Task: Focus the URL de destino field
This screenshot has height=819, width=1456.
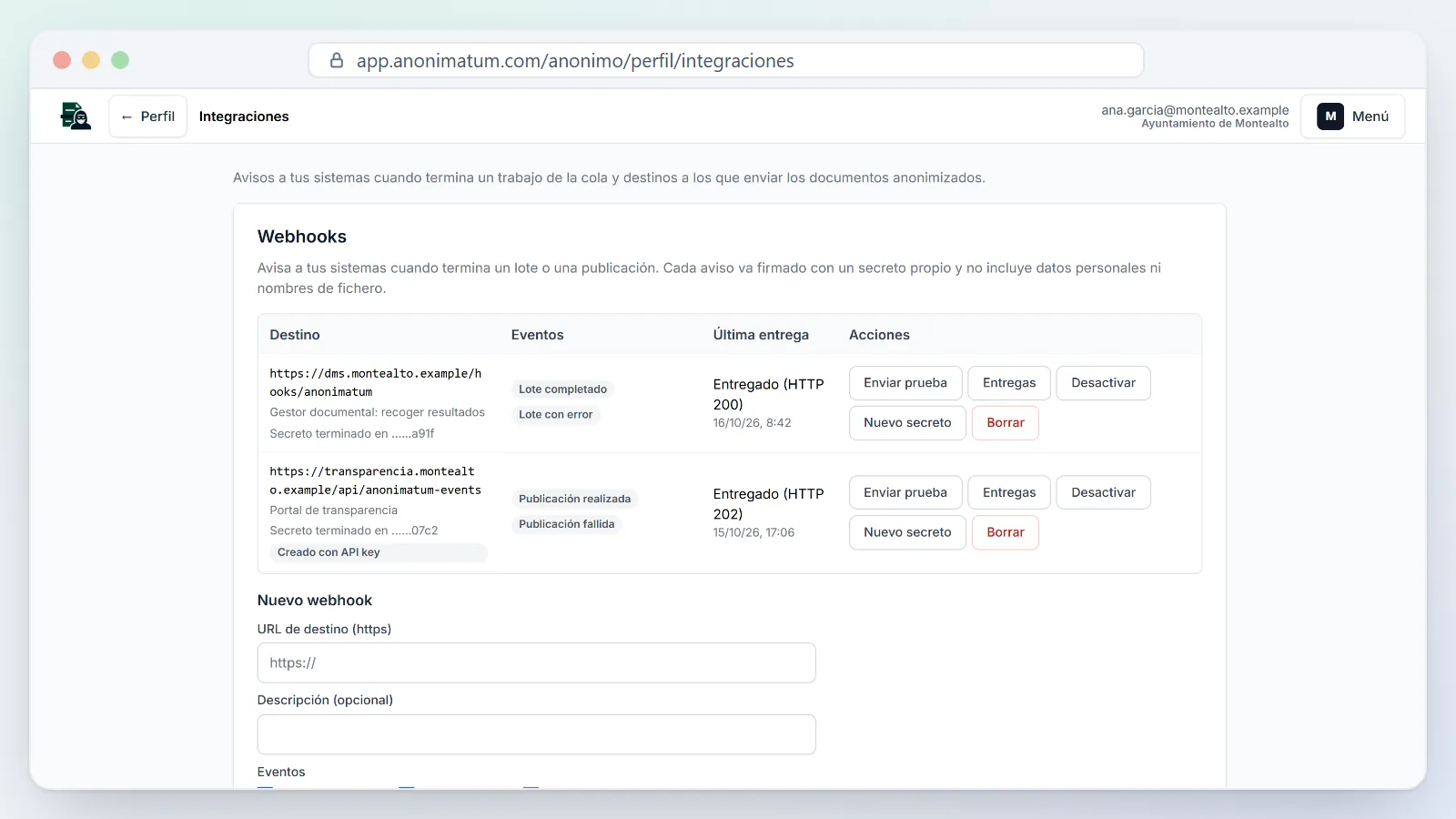Action: (x=536, y=663)
